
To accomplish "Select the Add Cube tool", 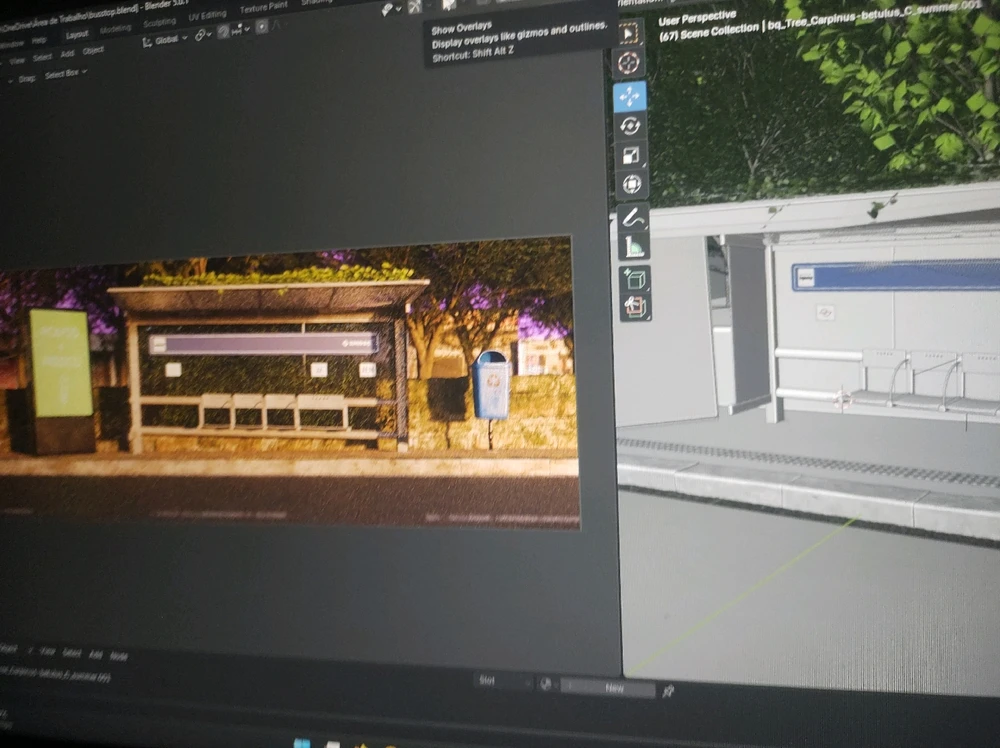I will click(635, 279).
